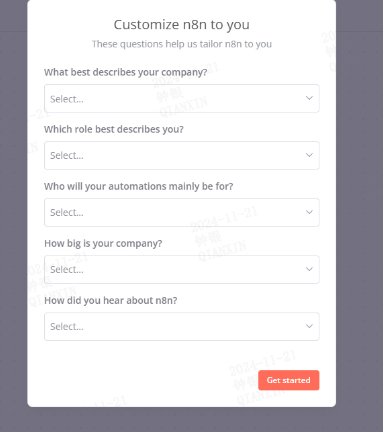Open the role selection dropdown field
This screenshot has height=432, width=383.
tap(182, 155)
